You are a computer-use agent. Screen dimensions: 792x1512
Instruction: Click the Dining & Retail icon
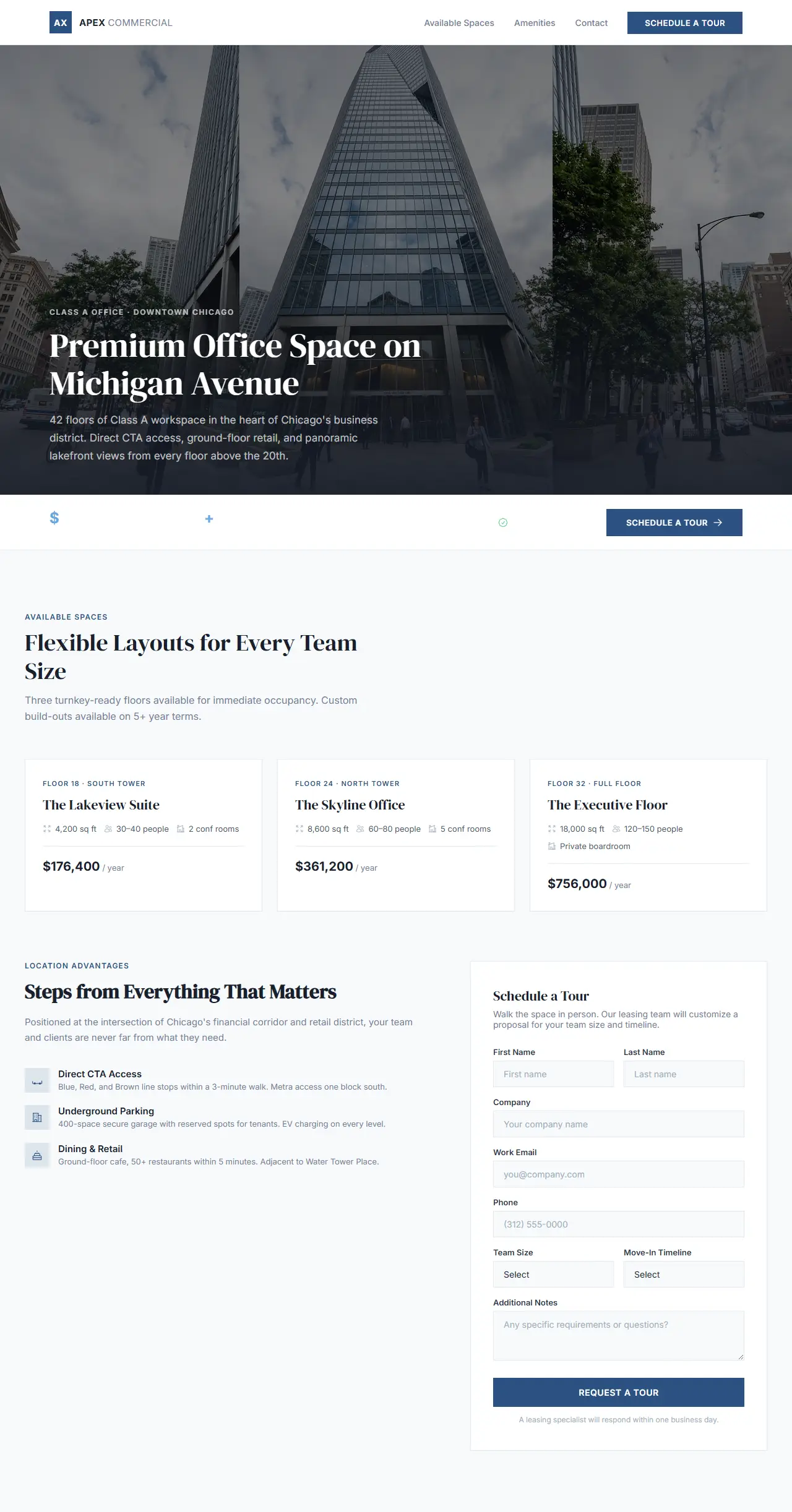click(37, 1155)
